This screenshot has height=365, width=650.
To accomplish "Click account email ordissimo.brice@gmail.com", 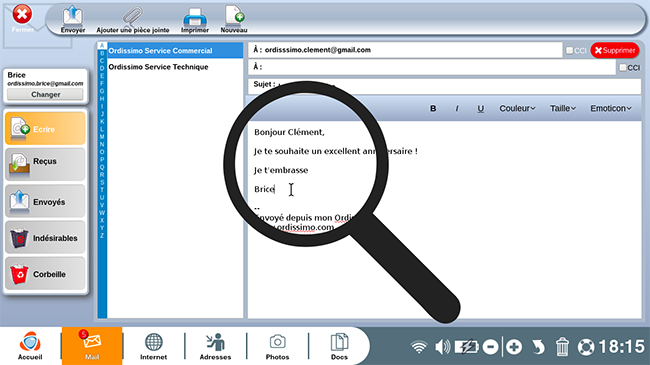I will click(x=45, y=83).
